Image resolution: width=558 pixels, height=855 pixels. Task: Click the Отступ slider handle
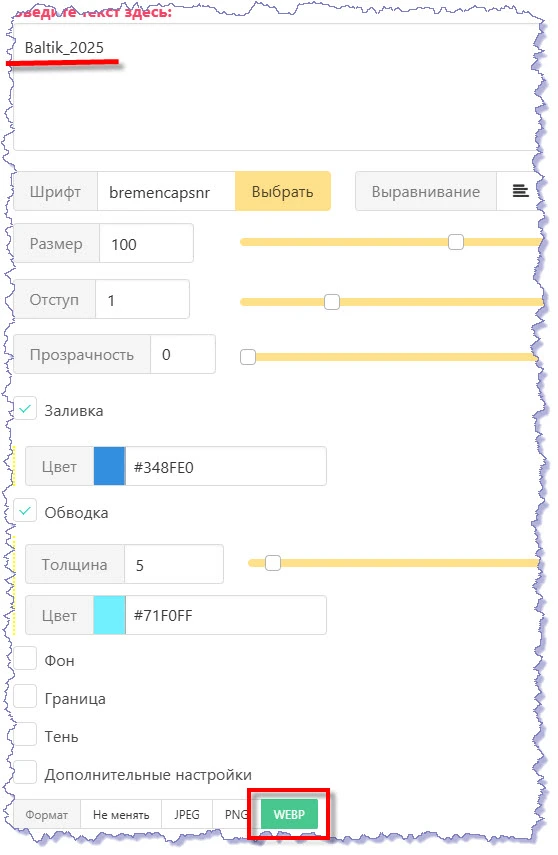pos(332,302)
